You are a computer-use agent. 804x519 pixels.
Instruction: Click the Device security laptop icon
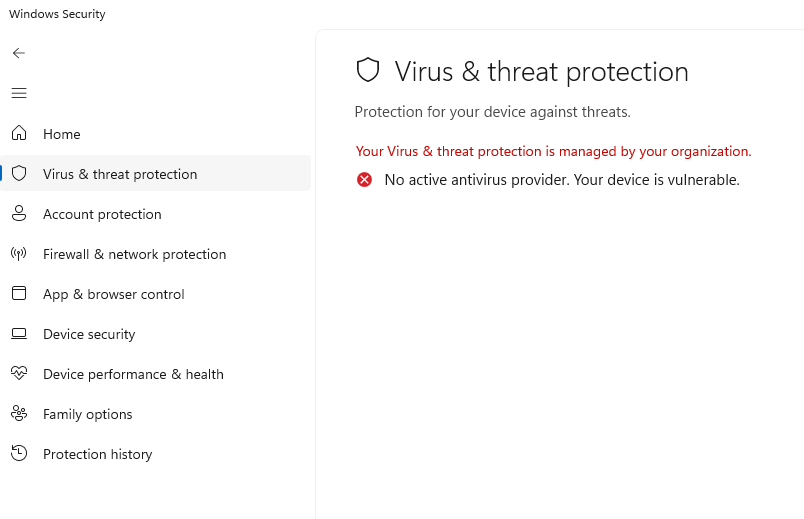[19, 334]
